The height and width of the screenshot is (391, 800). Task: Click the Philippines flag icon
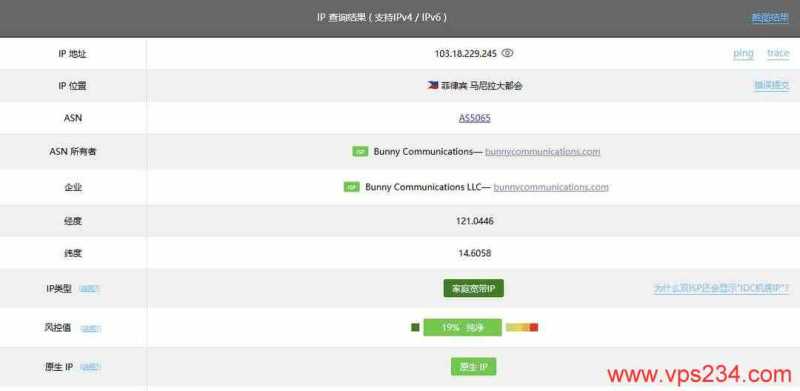click(433, 85)
